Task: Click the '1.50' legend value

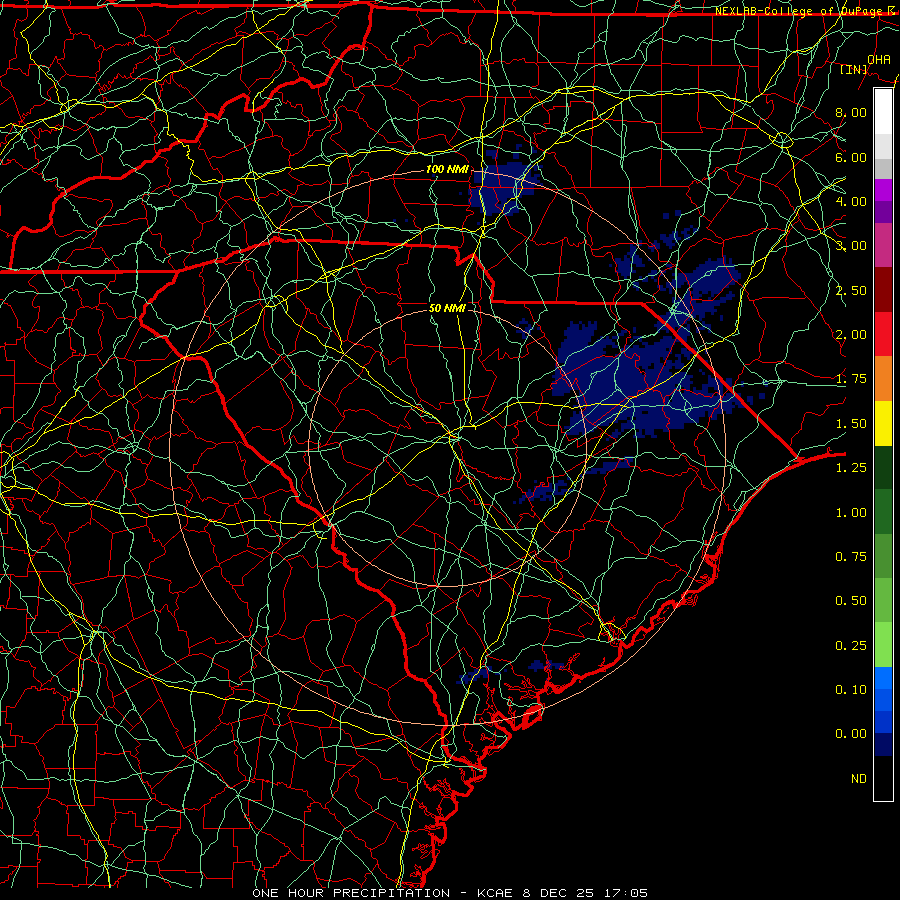Action: [851, 424]
